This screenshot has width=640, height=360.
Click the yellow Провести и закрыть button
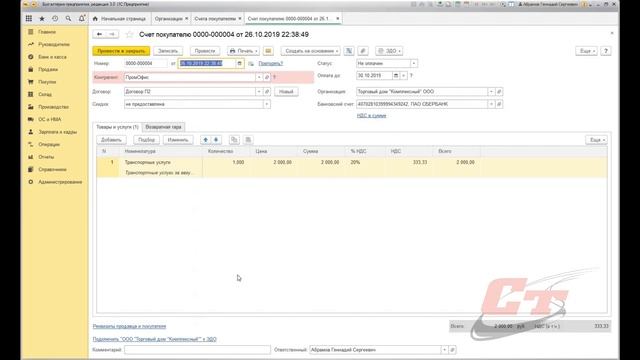(x=121, y=51)
